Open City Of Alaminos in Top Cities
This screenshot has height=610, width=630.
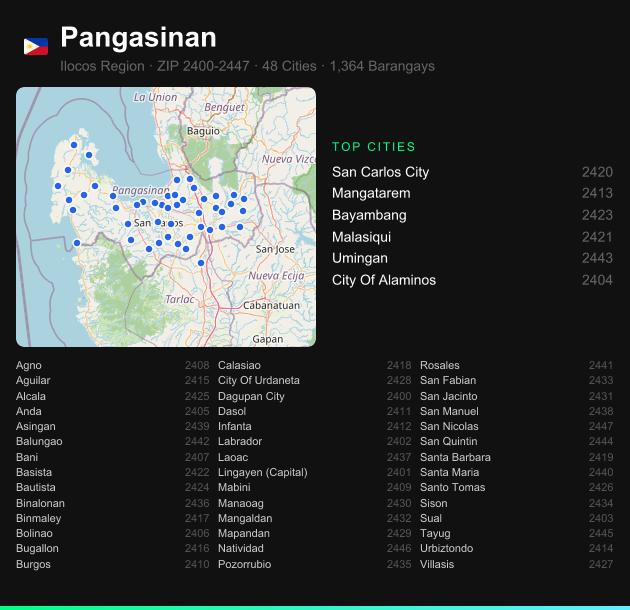472,280
